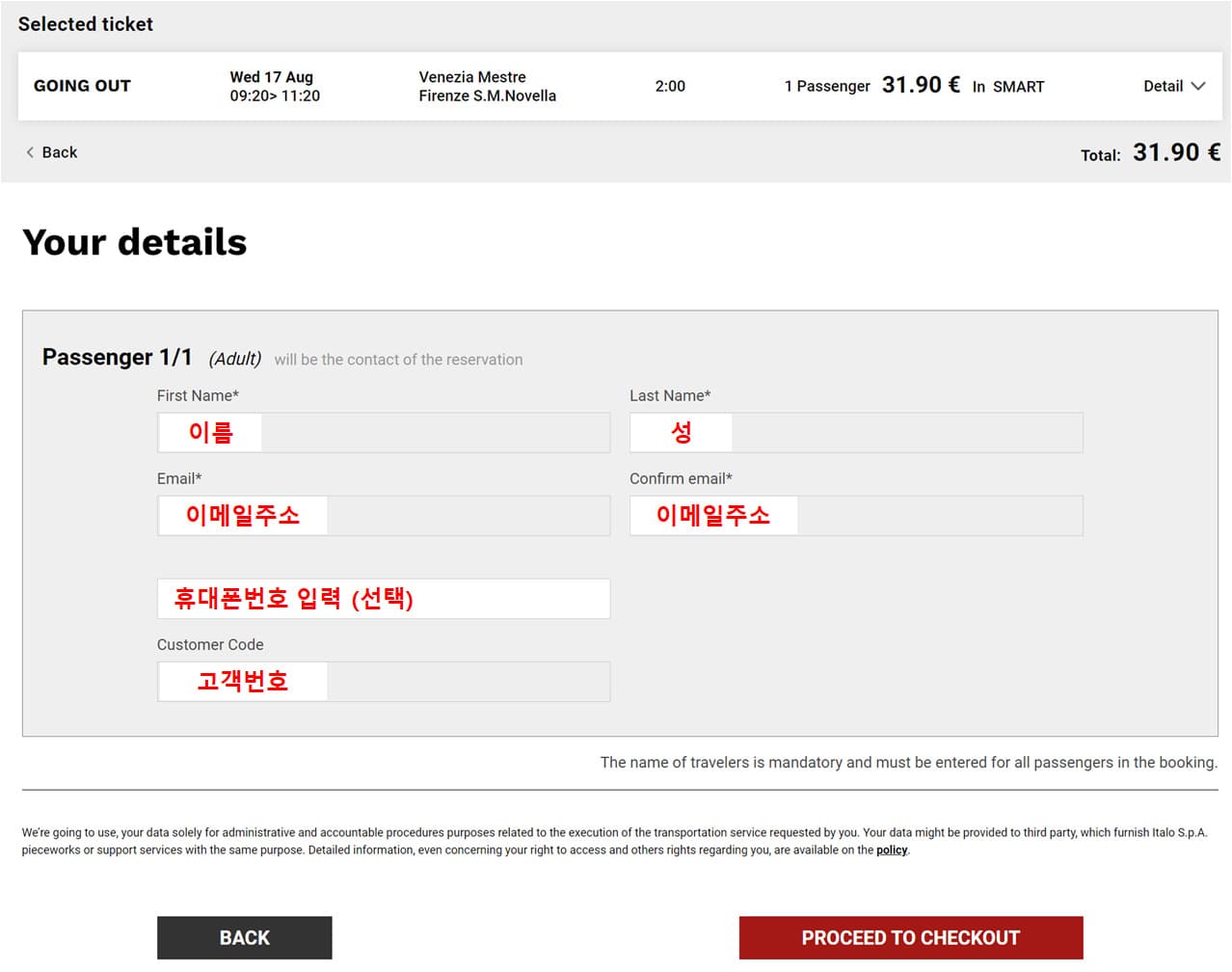Select the Total 31.90 € amount
The image size is (1232, 972).
[x=1176, y=152]
